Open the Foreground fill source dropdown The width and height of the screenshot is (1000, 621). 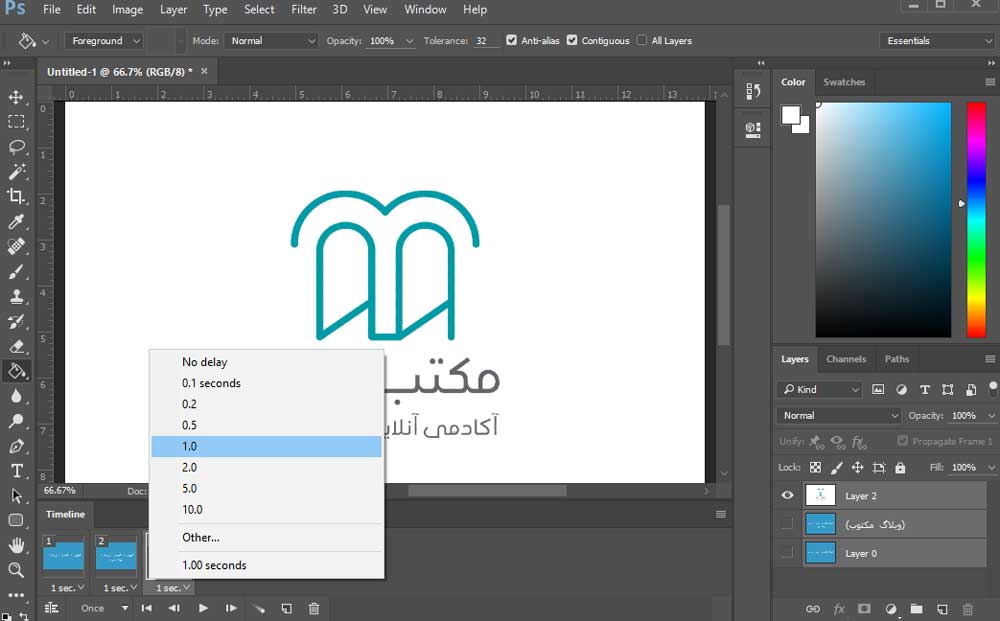coord(104,41)
